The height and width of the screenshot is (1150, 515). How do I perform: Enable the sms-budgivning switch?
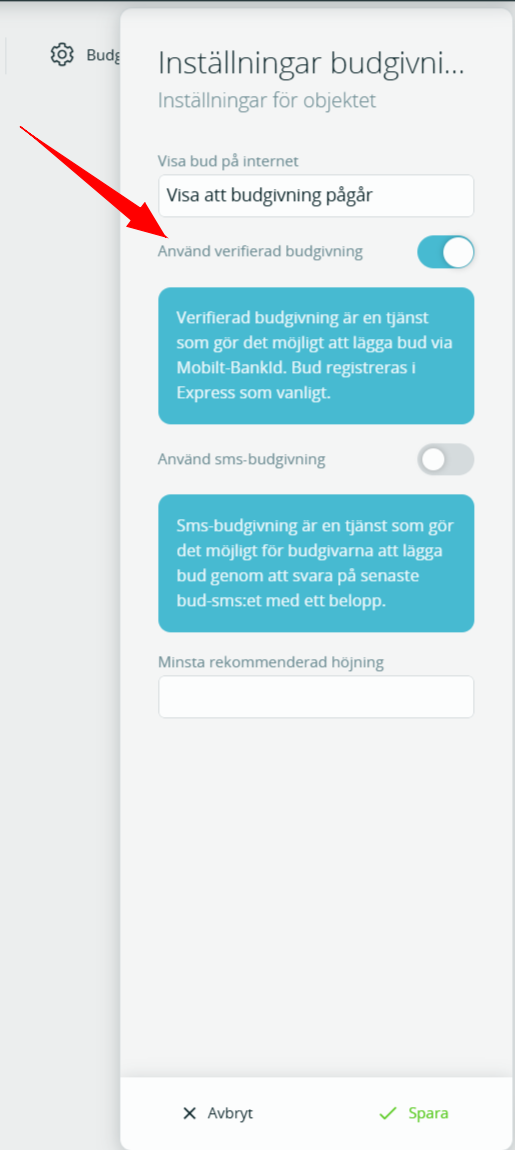446,460
